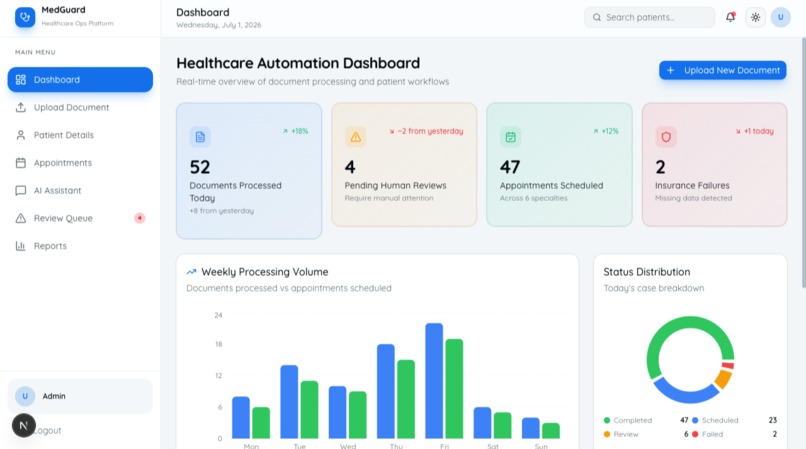This screenshot has height=449, width=806.
Task: Click the calendar-check icon on Appointments Scheduled card
Action: 510,137
